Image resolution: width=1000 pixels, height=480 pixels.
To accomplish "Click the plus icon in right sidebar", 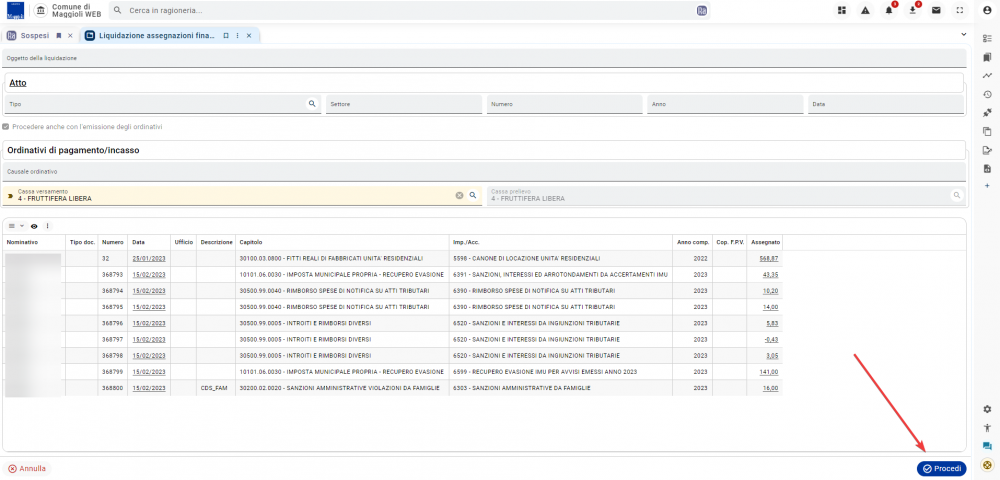I will click(987, 185).
